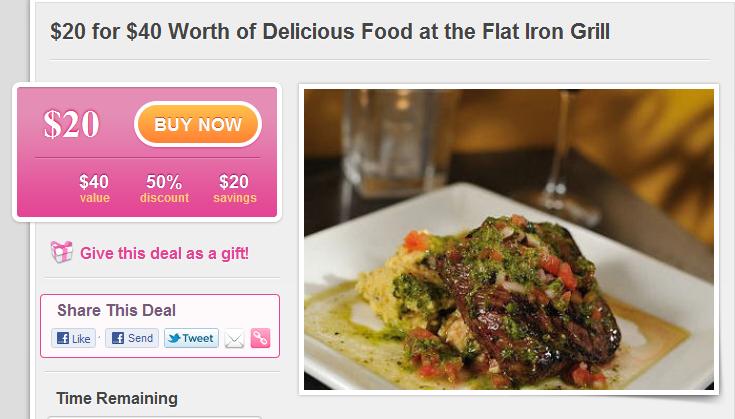This screenshot has width=735, height=419.
Task: Click the pink gift box icon
Action: (61, 252)
